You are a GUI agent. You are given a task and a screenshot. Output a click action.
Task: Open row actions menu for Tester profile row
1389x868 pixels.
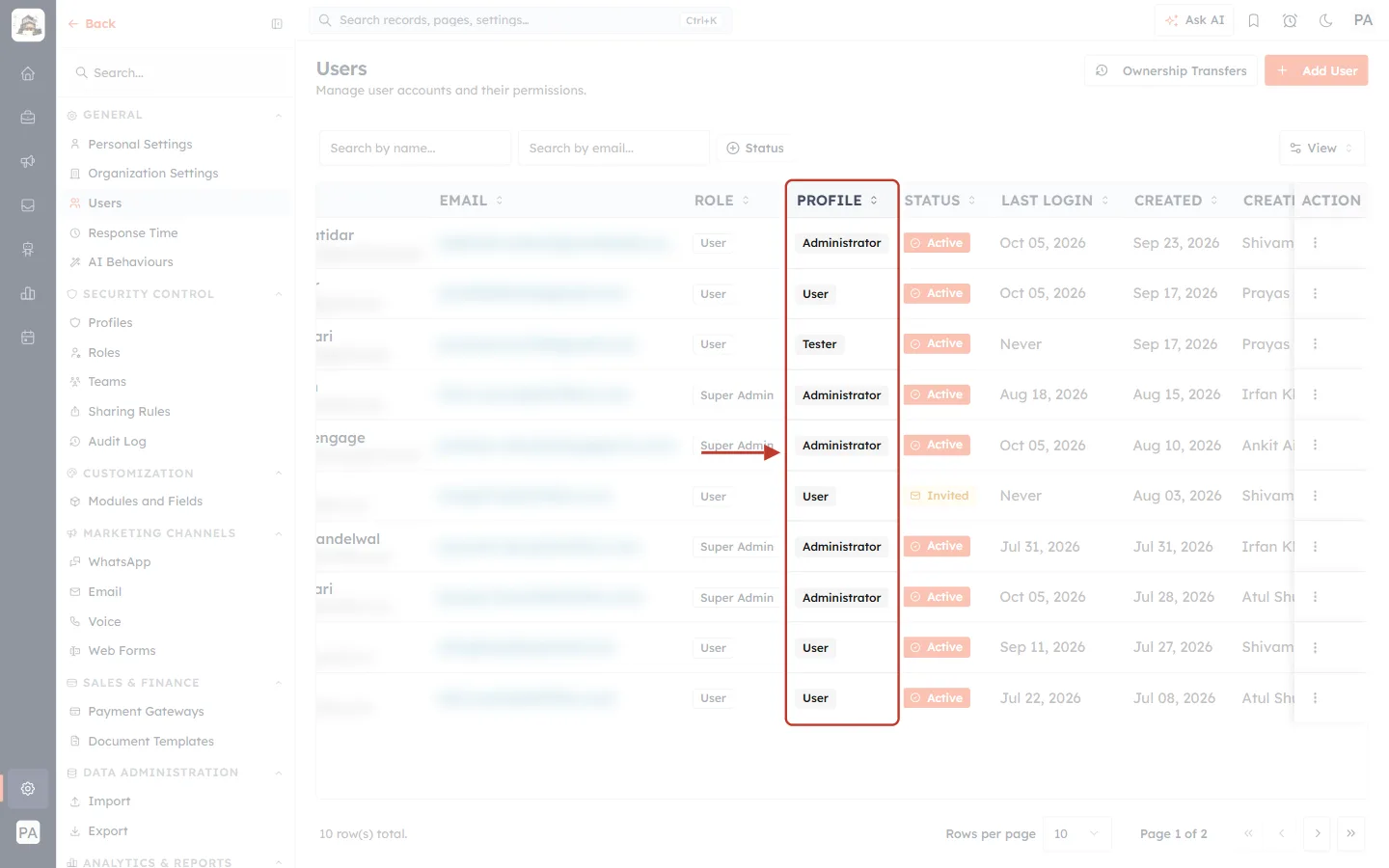[1315, 344]
